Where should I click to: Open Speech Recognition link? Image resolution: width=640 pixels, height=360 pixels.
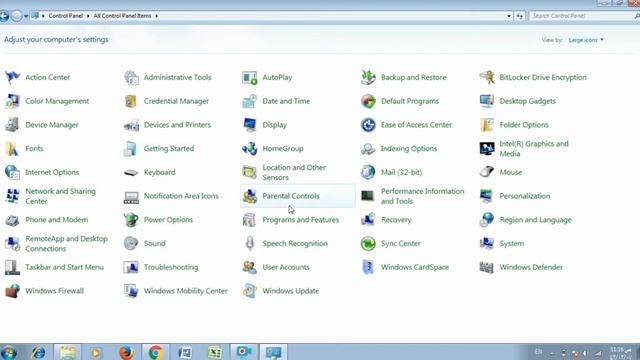pos(295,243)
